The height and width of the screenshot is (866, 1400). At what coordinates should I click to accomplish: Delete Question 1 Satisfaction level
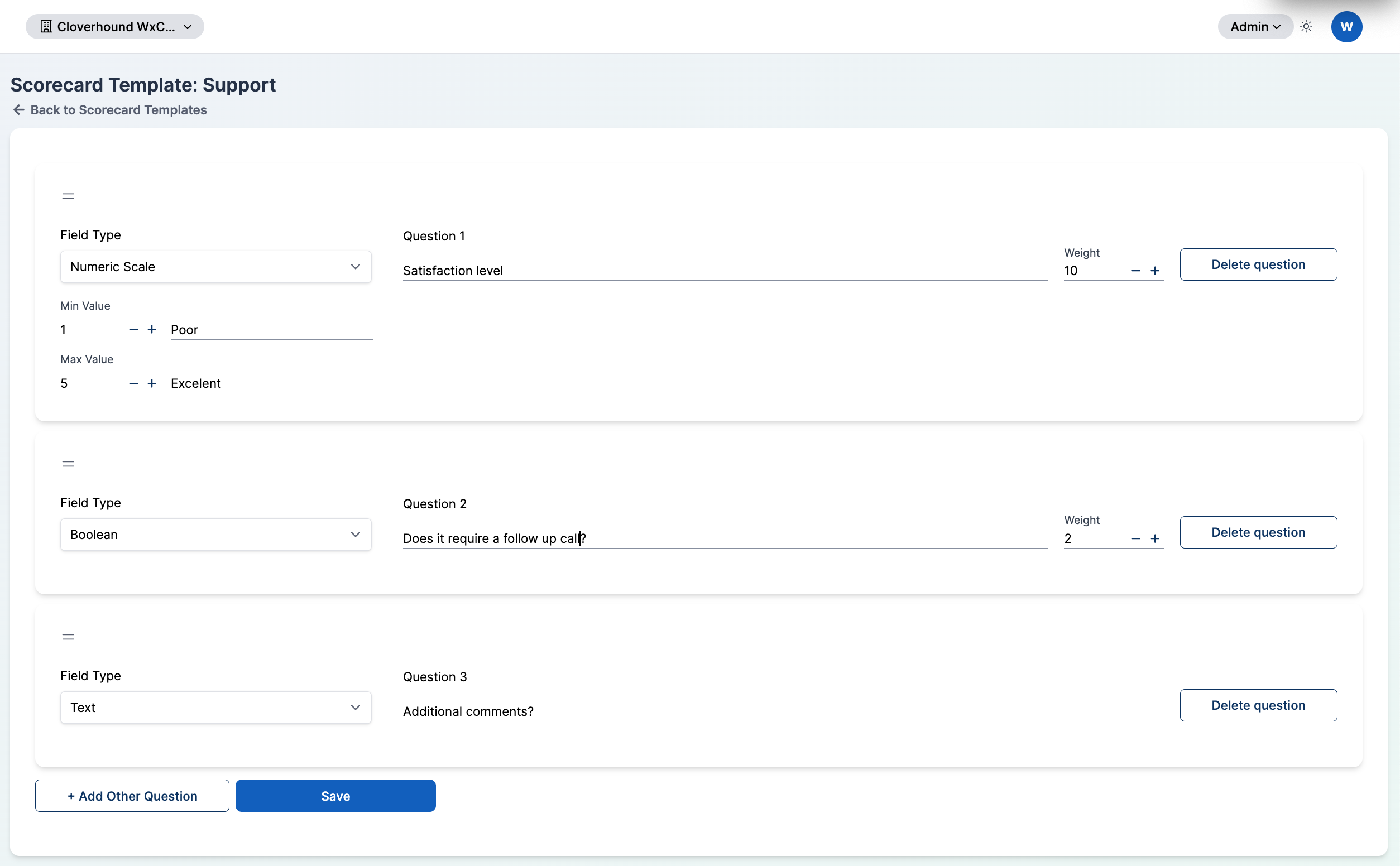coord(1259,264)
